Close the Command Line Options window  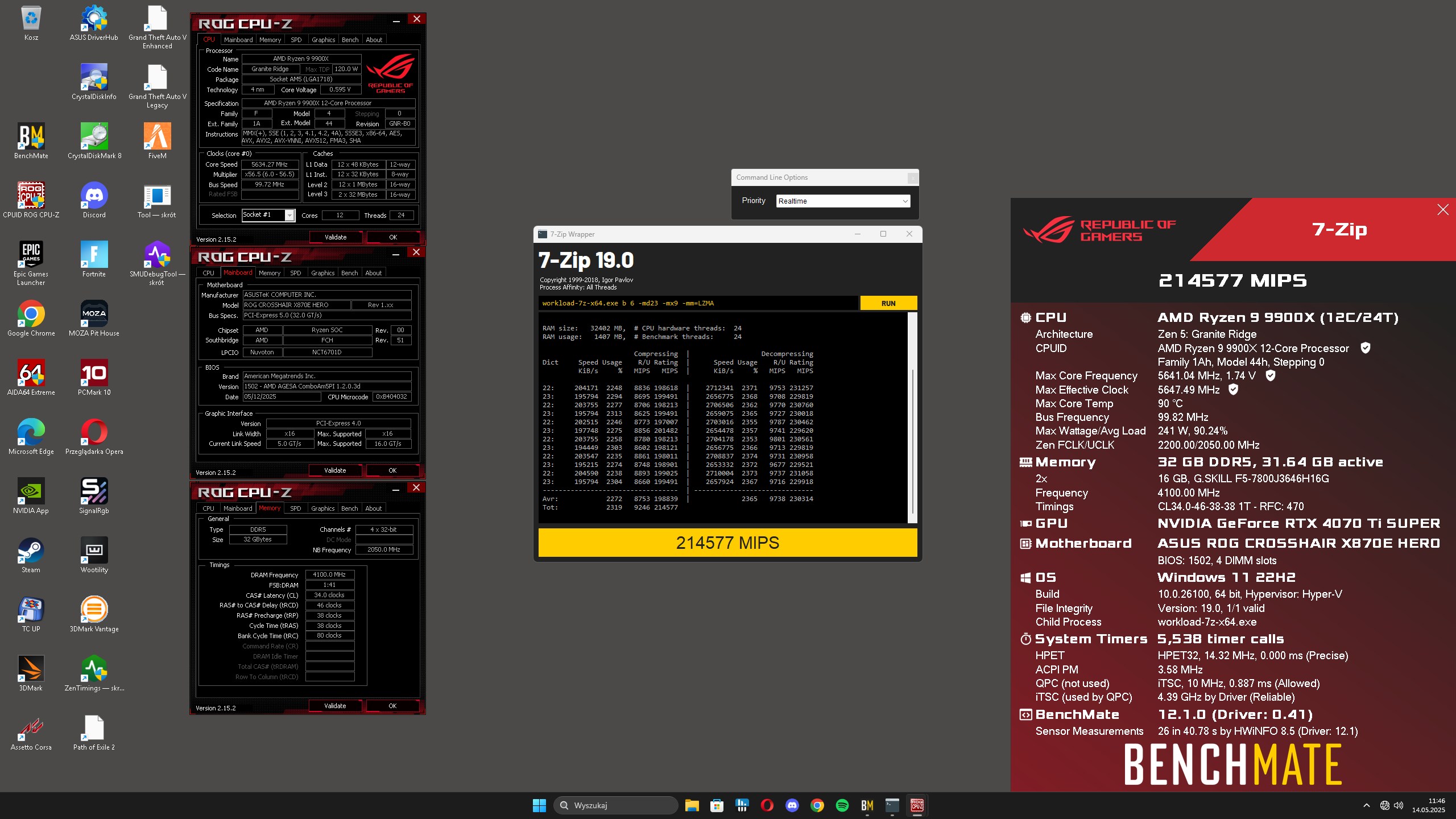pyautogui.click(x=912, y=178)
